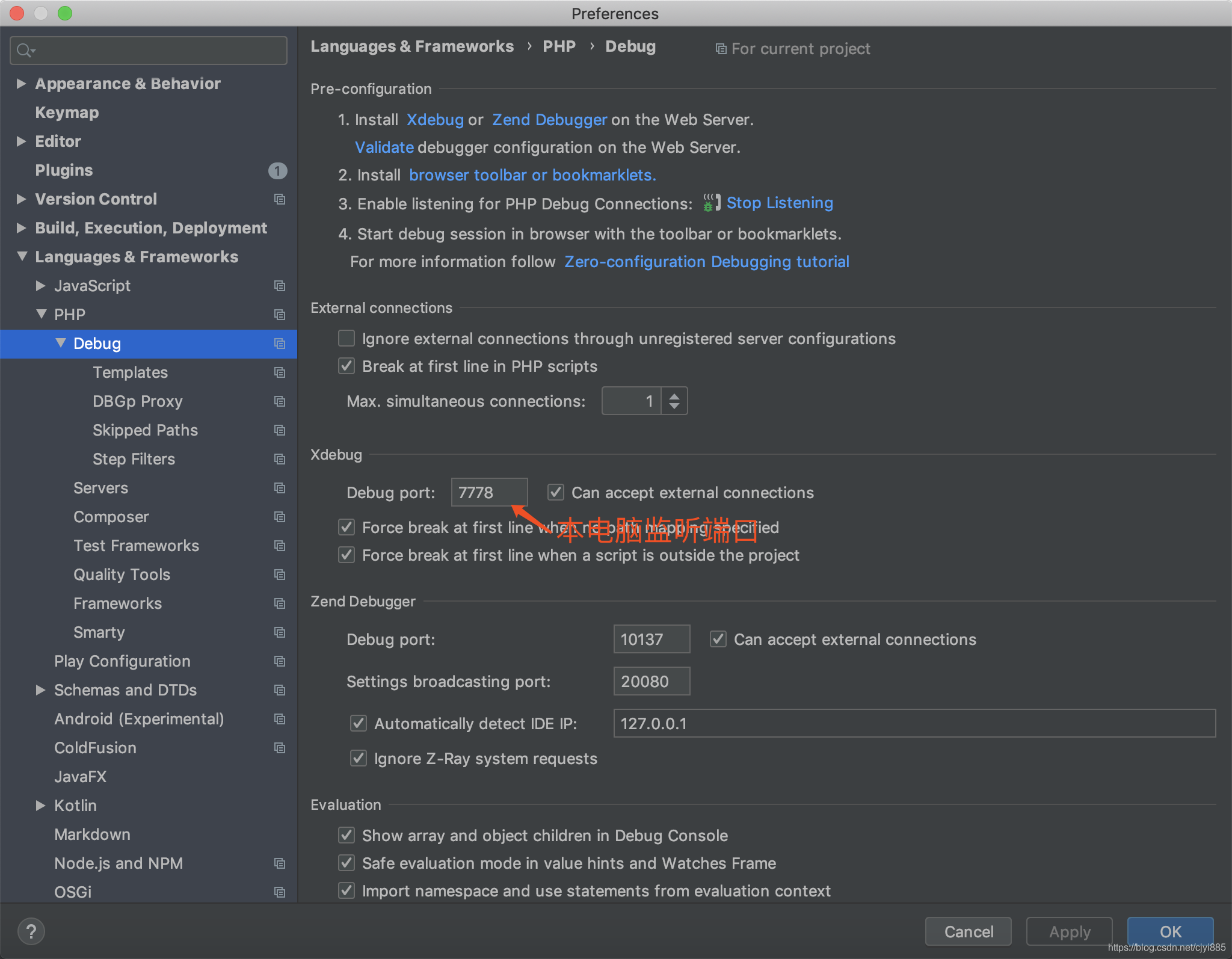
Task: Select the Templates settings page
Action: pos(130,372)
